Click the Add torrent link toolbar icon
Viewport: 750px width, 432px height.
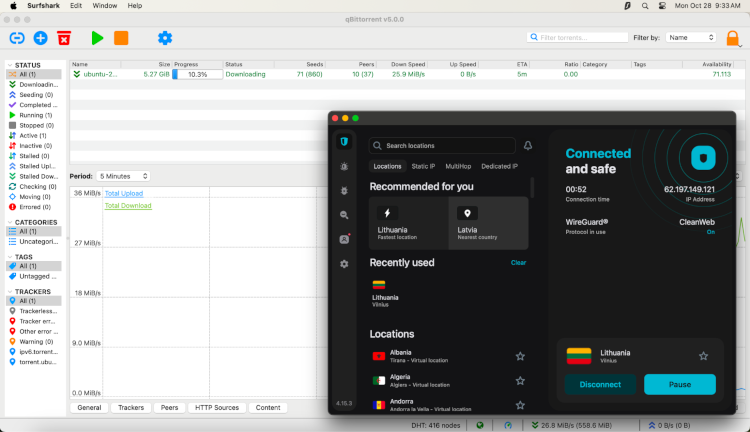pos(17,38)
